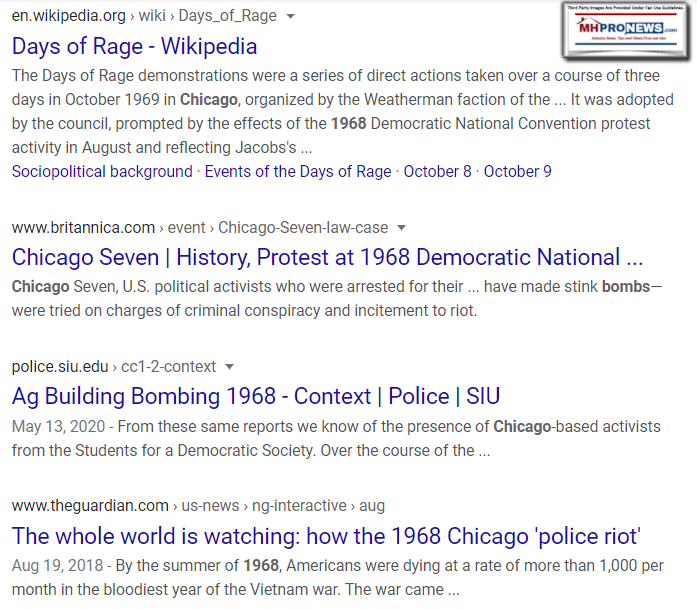Open the Days of Rage - Wikipedia result
Viewport: 697px width, 609px height.
(x=134, y=46)
